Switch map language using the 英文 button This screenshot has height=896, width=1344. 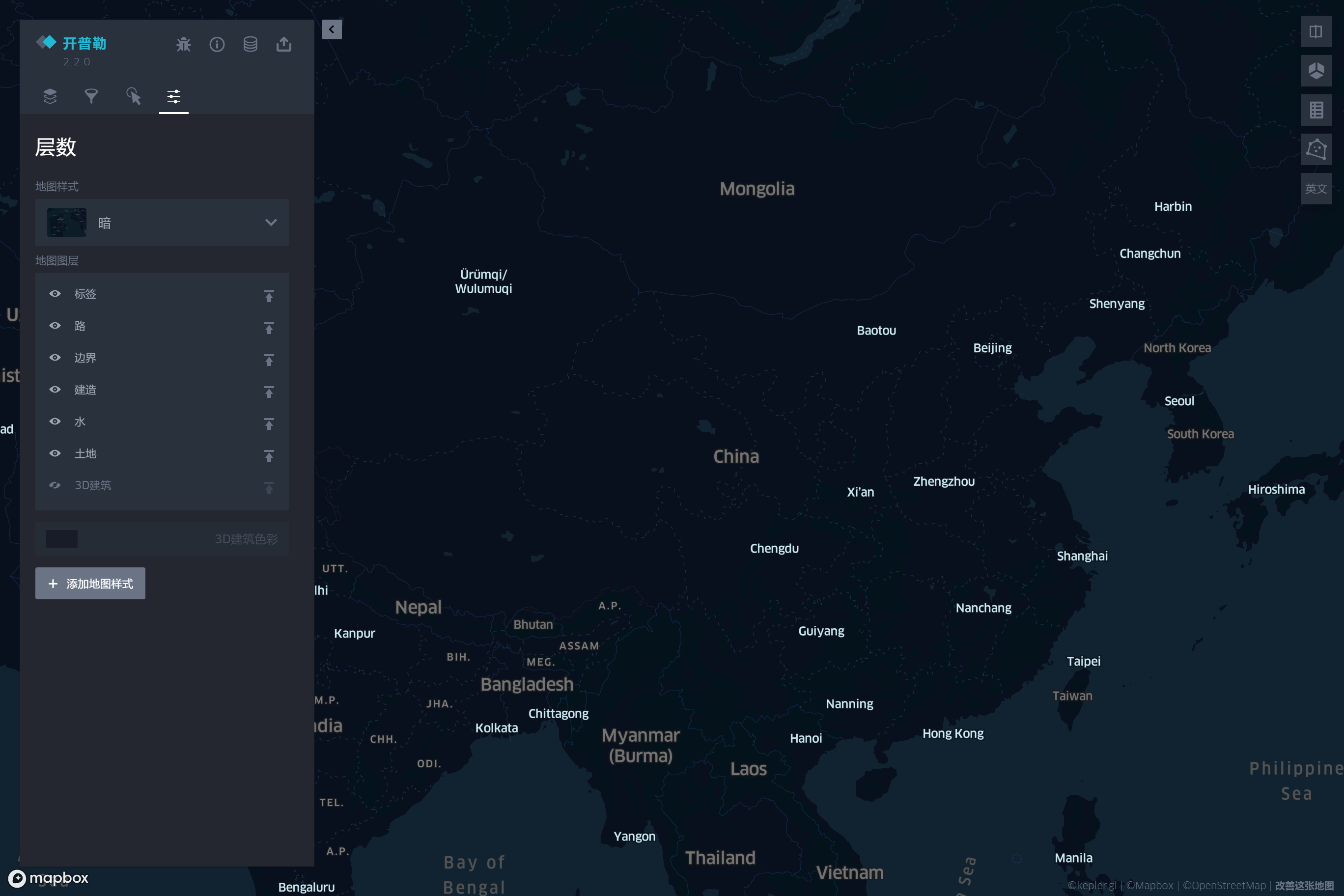pyautogui.click(x=1316, y=188)
